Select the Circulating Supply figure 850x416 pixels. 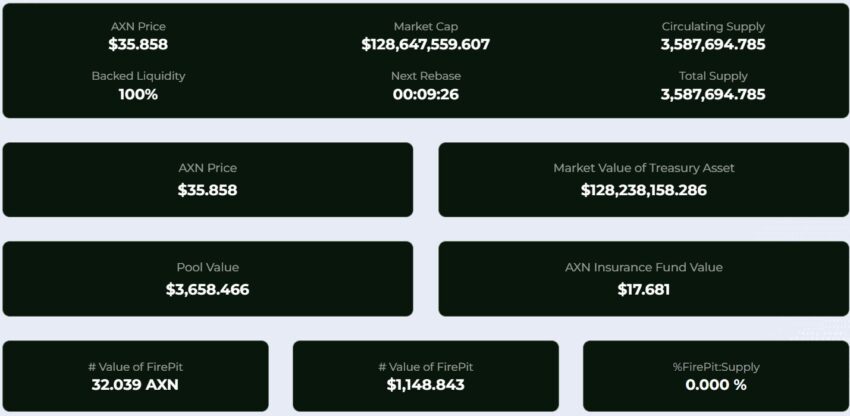(x=713, y=44)
